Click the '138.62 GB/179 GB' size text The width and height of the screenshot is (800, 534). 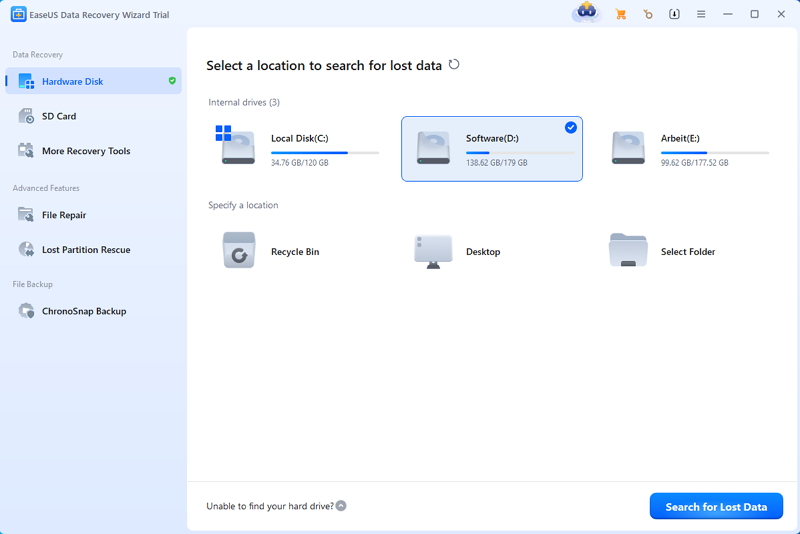496,163
